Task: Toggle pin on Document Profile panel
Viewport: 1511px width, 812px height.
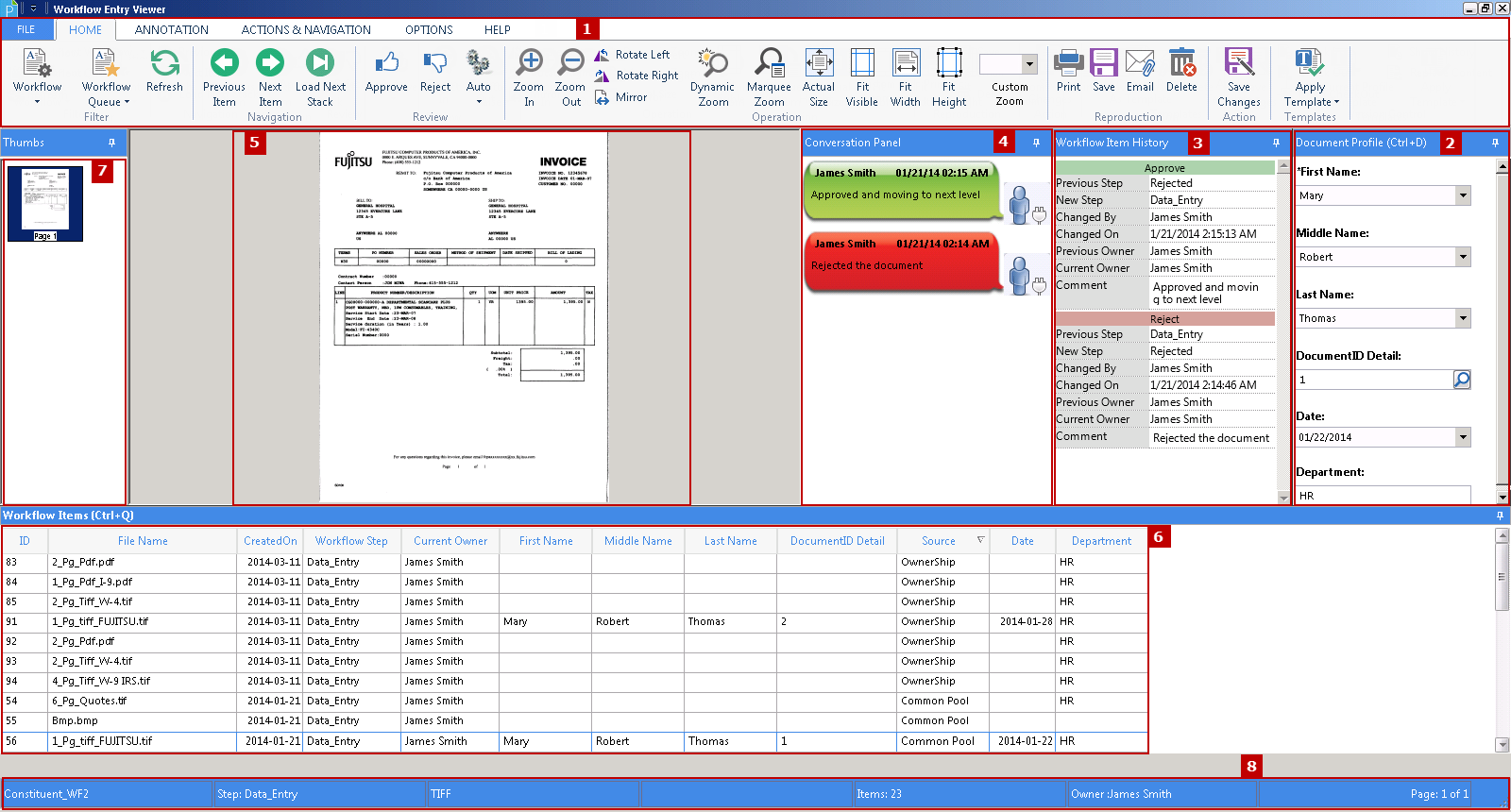Action: click(x=1495, y=143)
